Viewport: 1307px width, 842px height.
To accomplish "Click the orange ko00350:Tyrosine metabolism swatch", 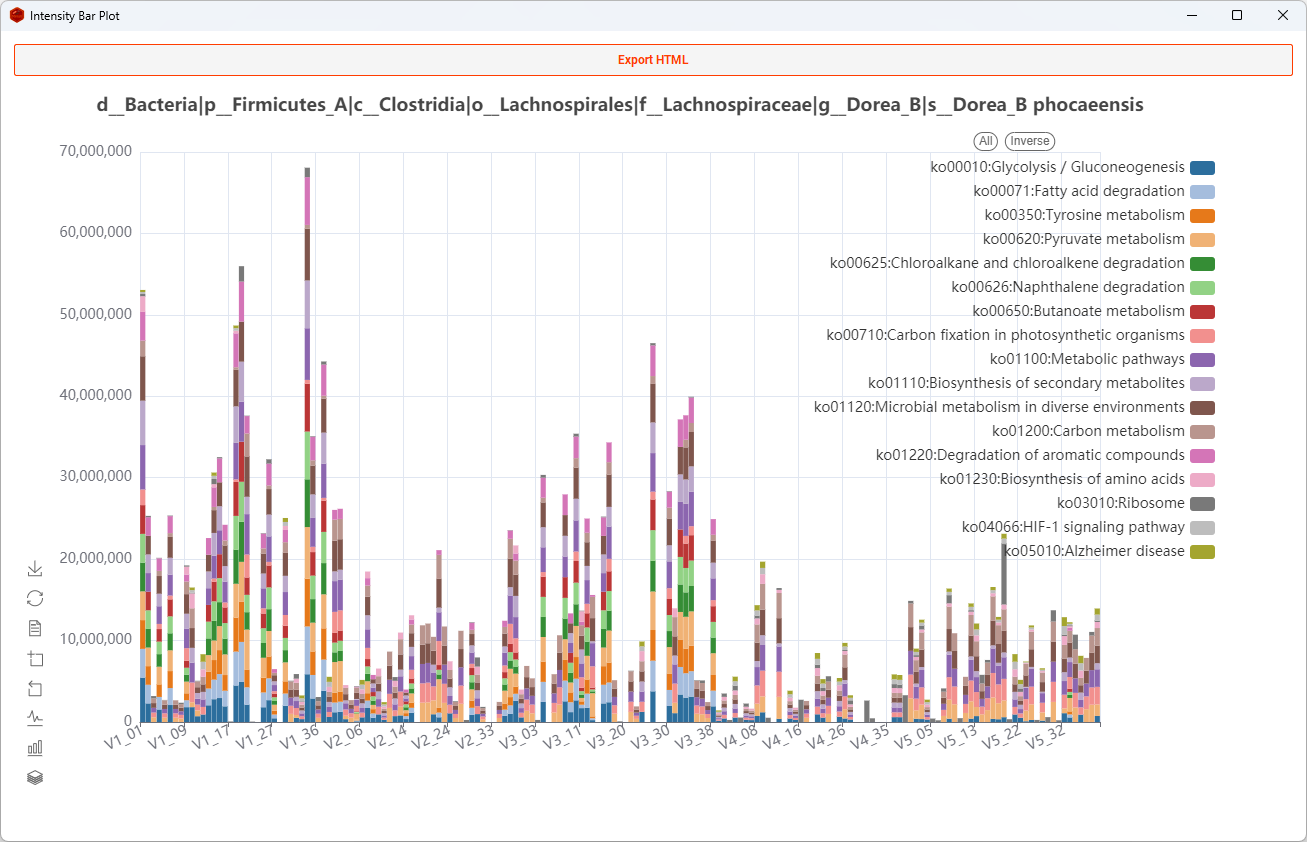I will coord(1202,216).
